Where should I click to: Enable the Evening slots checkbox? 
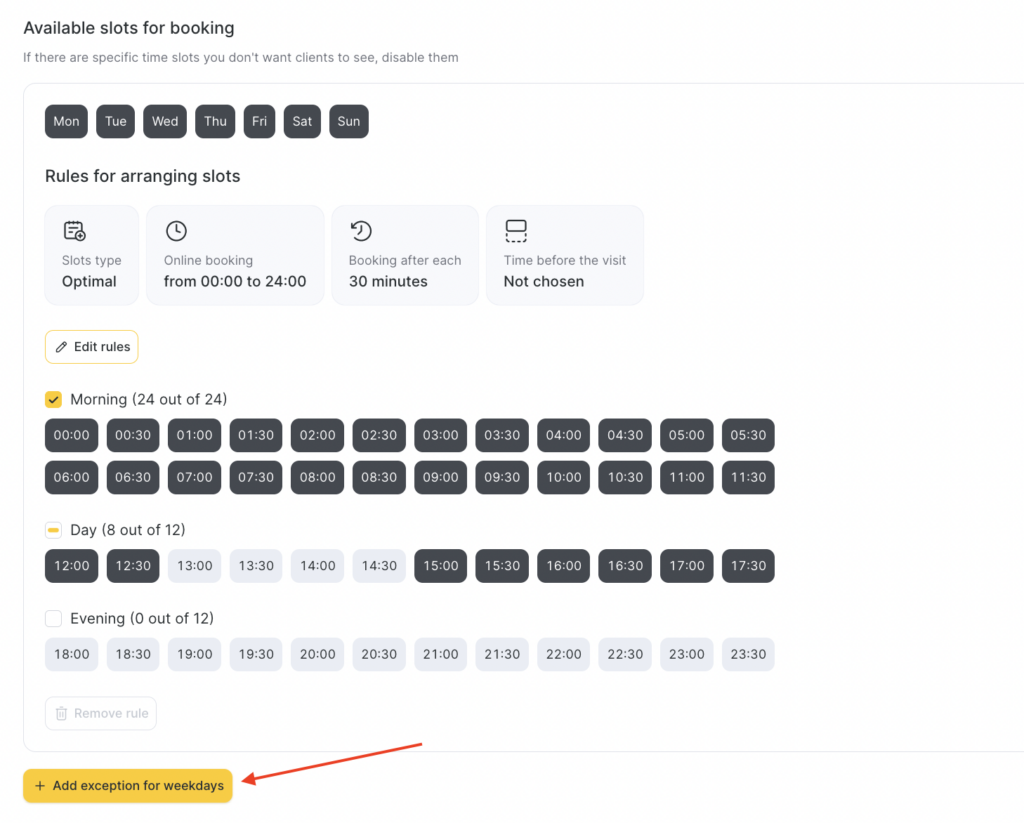pos(54,619)
